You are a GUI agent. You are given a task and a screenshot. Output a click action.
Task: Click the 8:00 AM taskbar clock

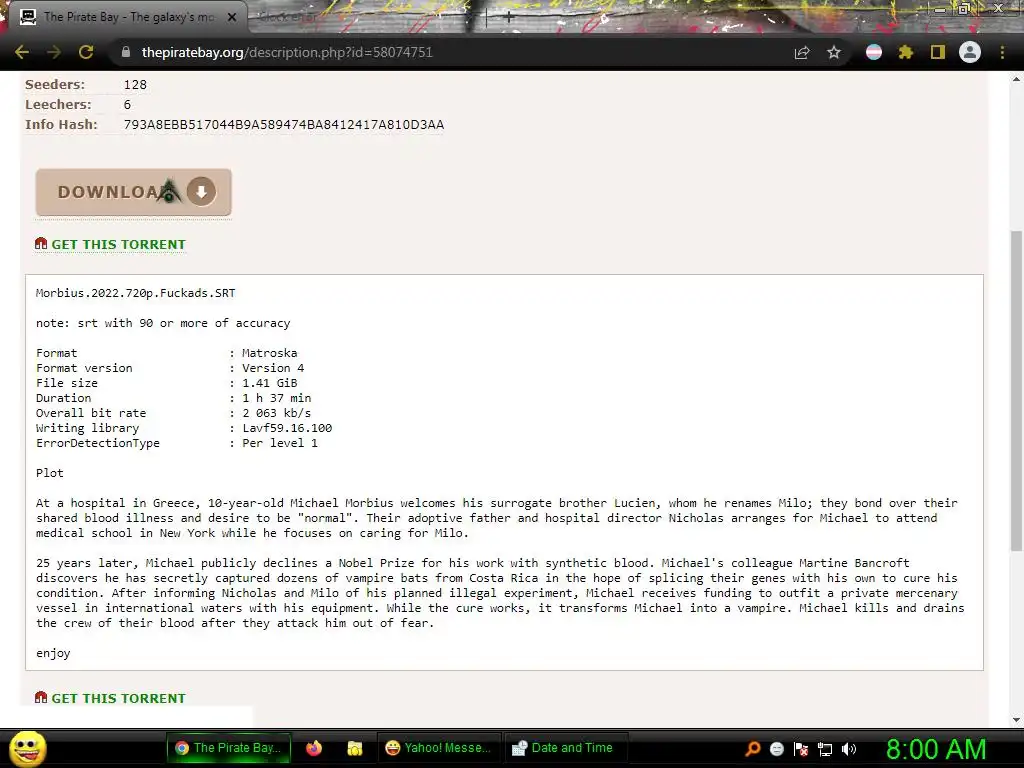[x=936, y=748]
